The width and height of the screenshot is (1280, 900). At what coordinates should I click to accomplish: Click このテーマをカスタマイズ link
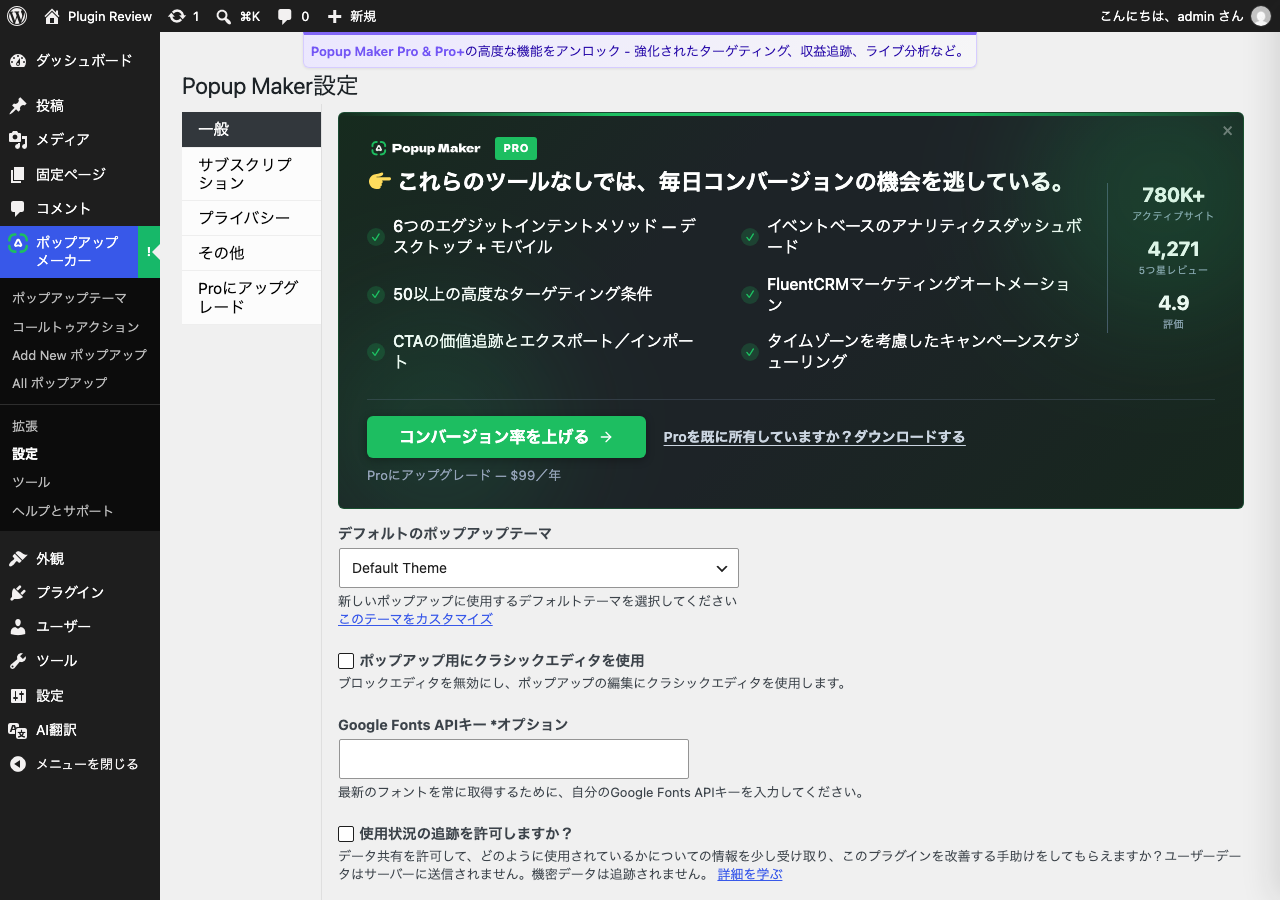point(415,619)
